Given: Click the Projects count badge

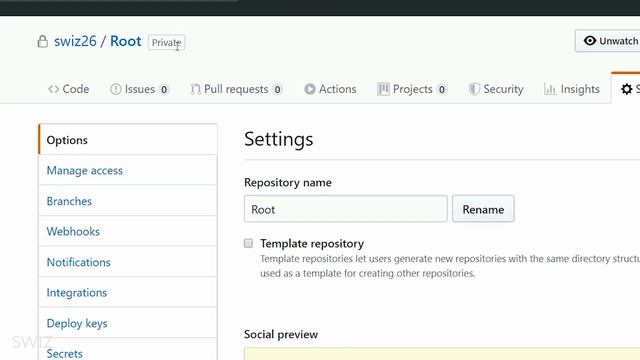Looking at the screenshot, I should [x=442, y=89].
